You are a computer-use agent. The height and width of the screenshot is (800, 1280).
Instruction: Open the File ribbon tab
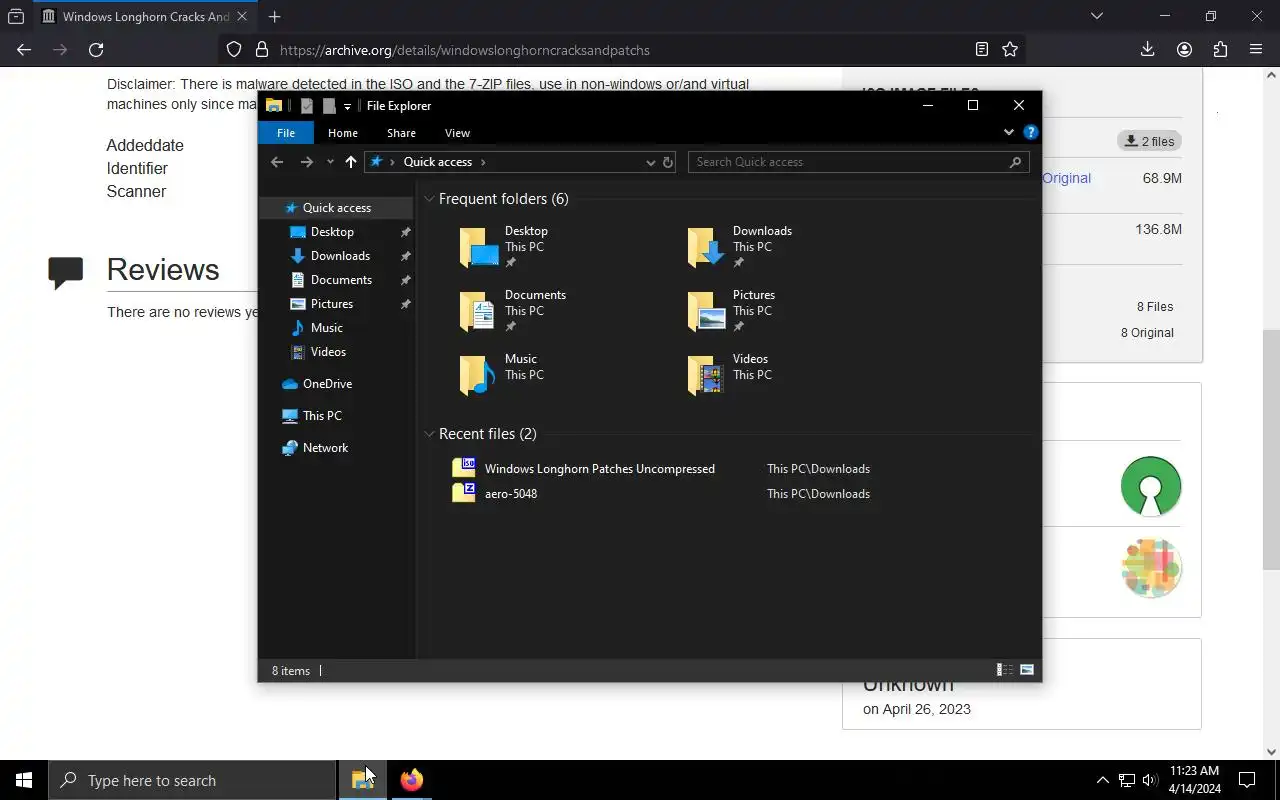pos(286,133)
